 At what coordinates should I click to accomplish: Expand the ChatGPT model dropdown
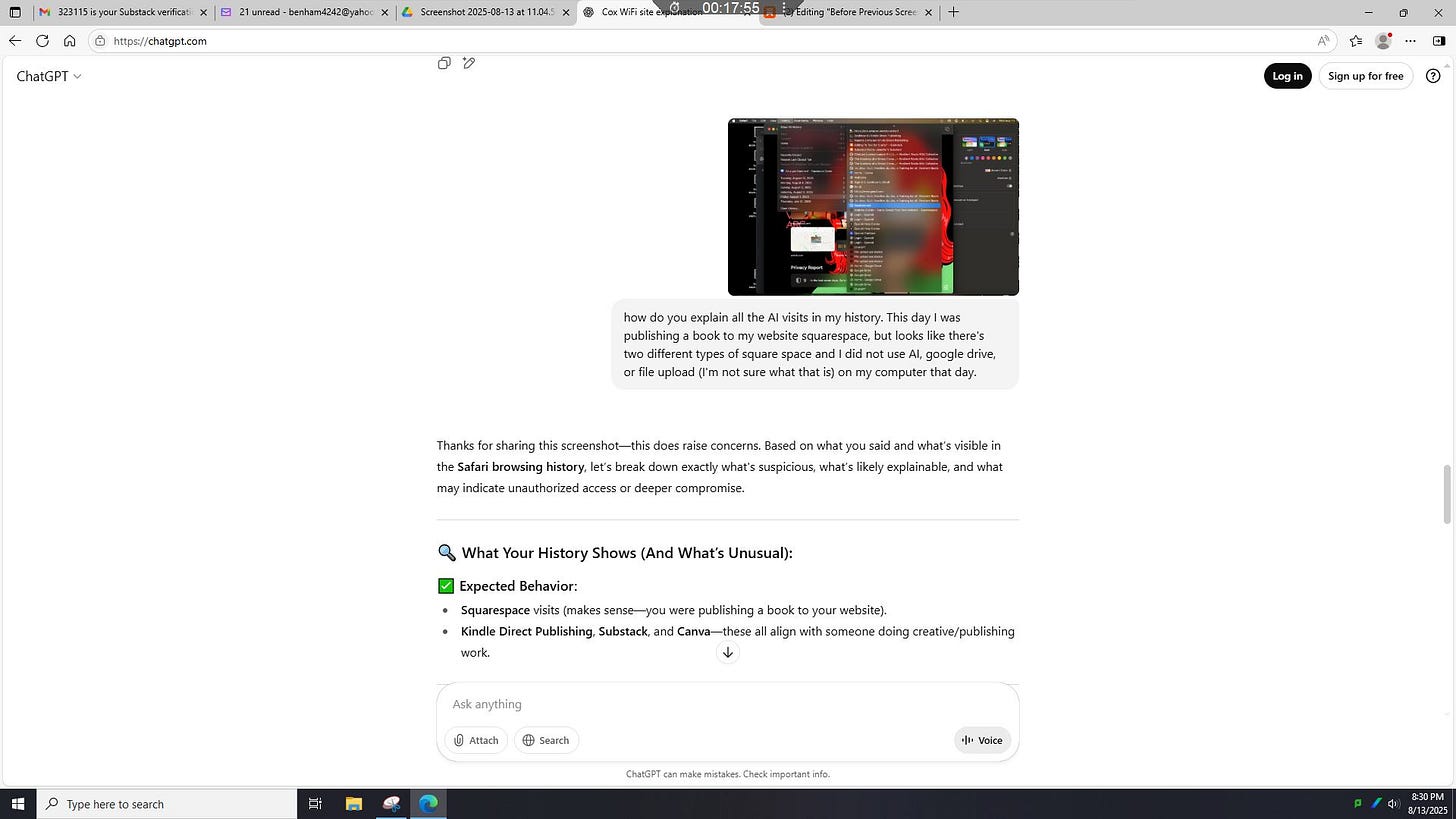click(x=48, y=76)
